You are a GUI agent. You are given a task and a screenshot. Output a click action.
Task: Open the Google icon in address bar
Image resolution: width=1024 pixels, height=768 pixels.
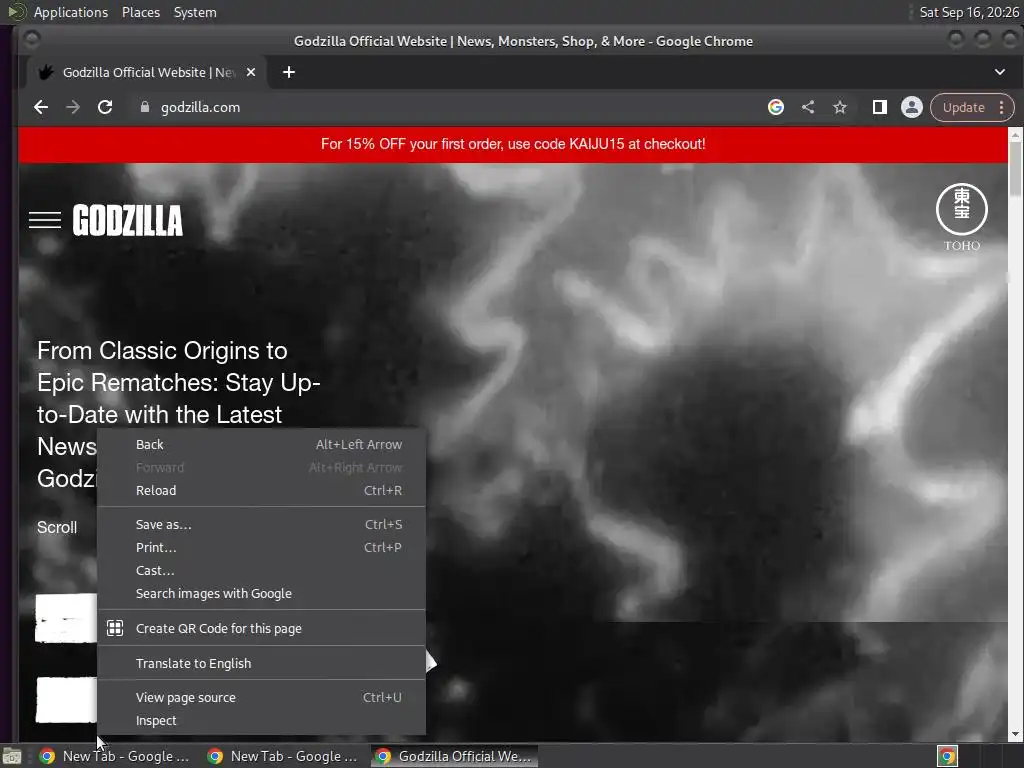(x=776, y=107)
